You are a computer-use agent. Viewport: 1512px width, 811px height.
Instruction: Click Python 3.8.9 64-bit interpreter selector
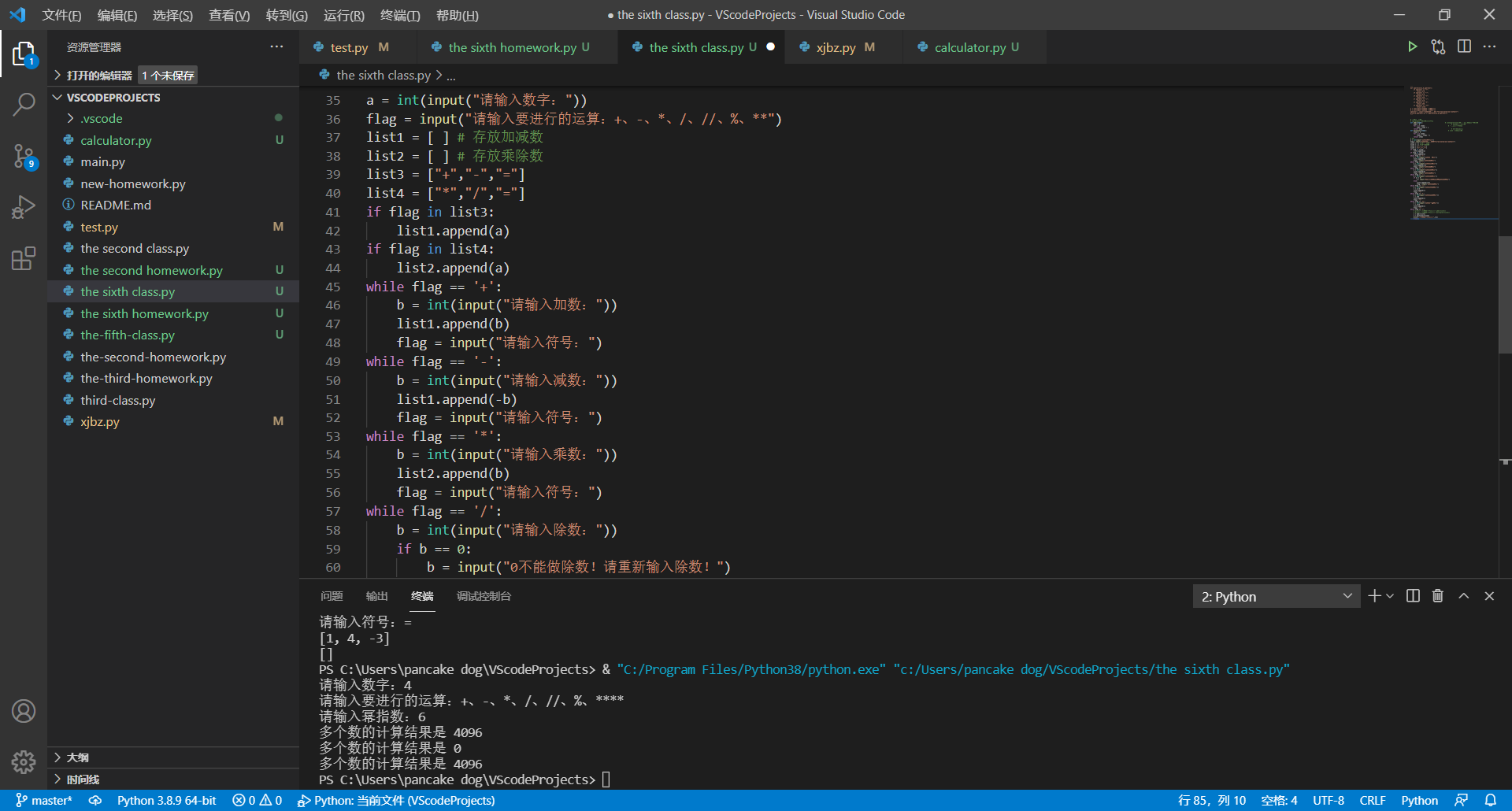pos(166,800)
